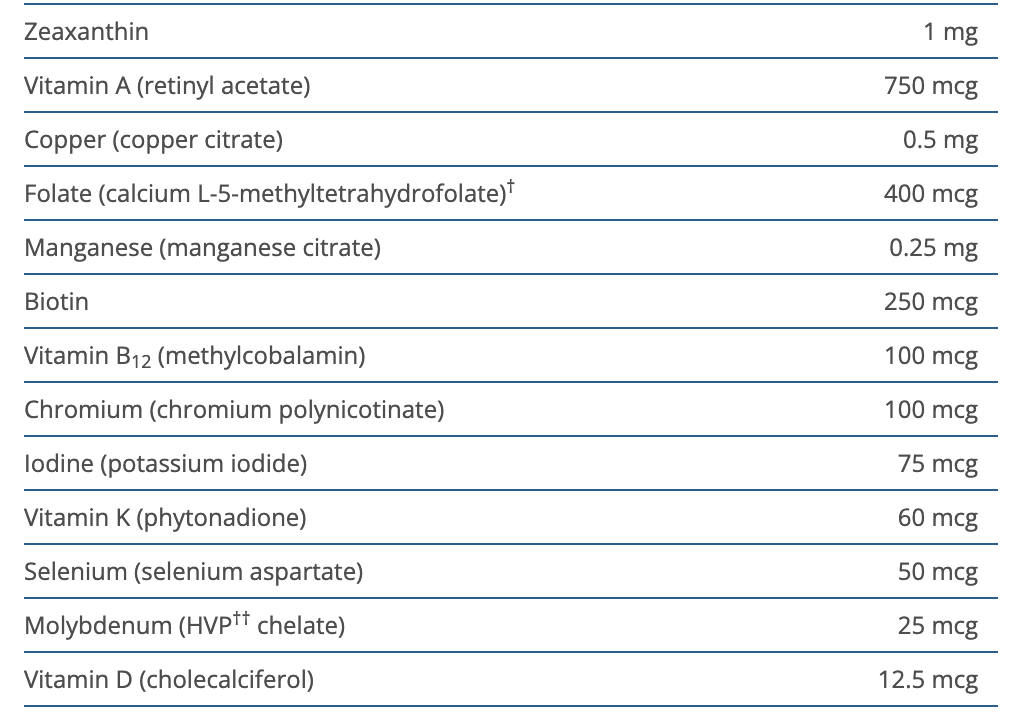
Task: Click the Manganese (manganese citrate) label
Action: pyautogui.click(x=202, y=248)
